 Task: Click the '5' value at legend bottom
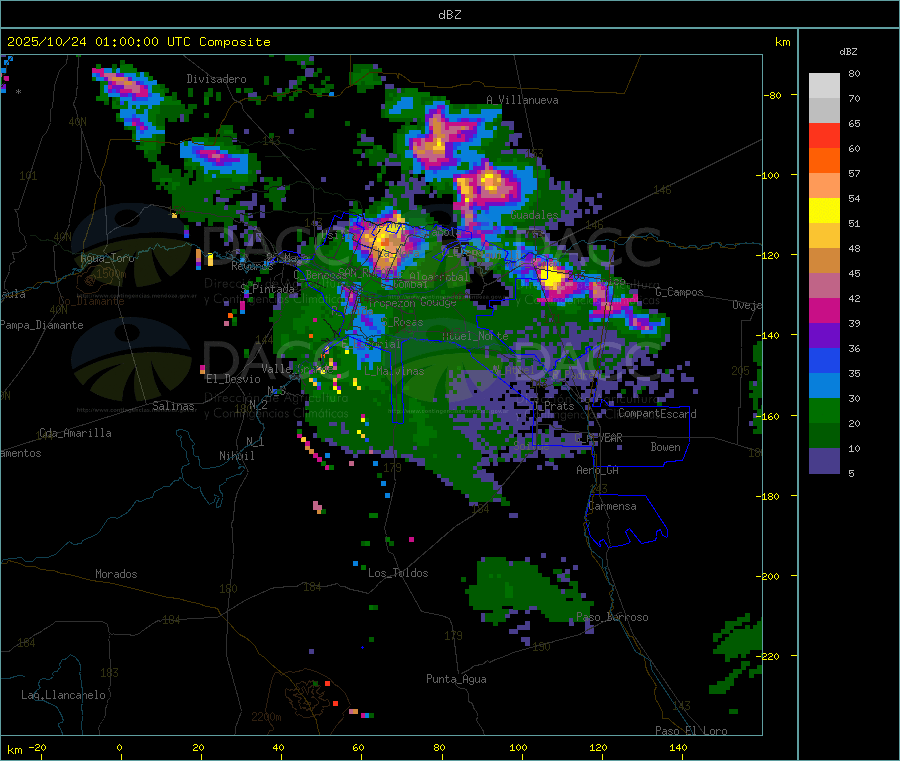[x=851, y=473]
